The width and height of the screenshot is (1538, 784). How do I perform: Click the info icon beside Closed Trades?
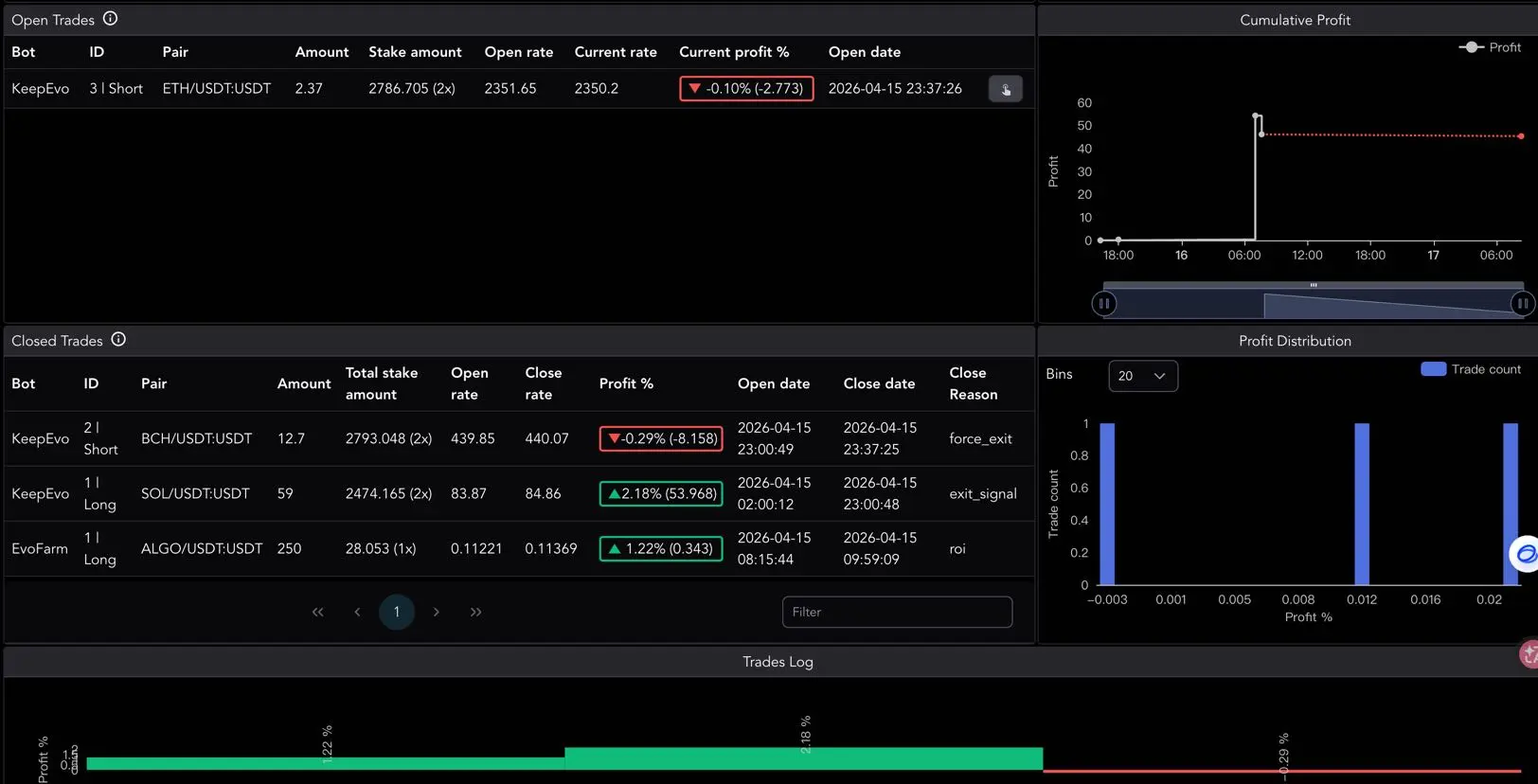pos(118,340)
